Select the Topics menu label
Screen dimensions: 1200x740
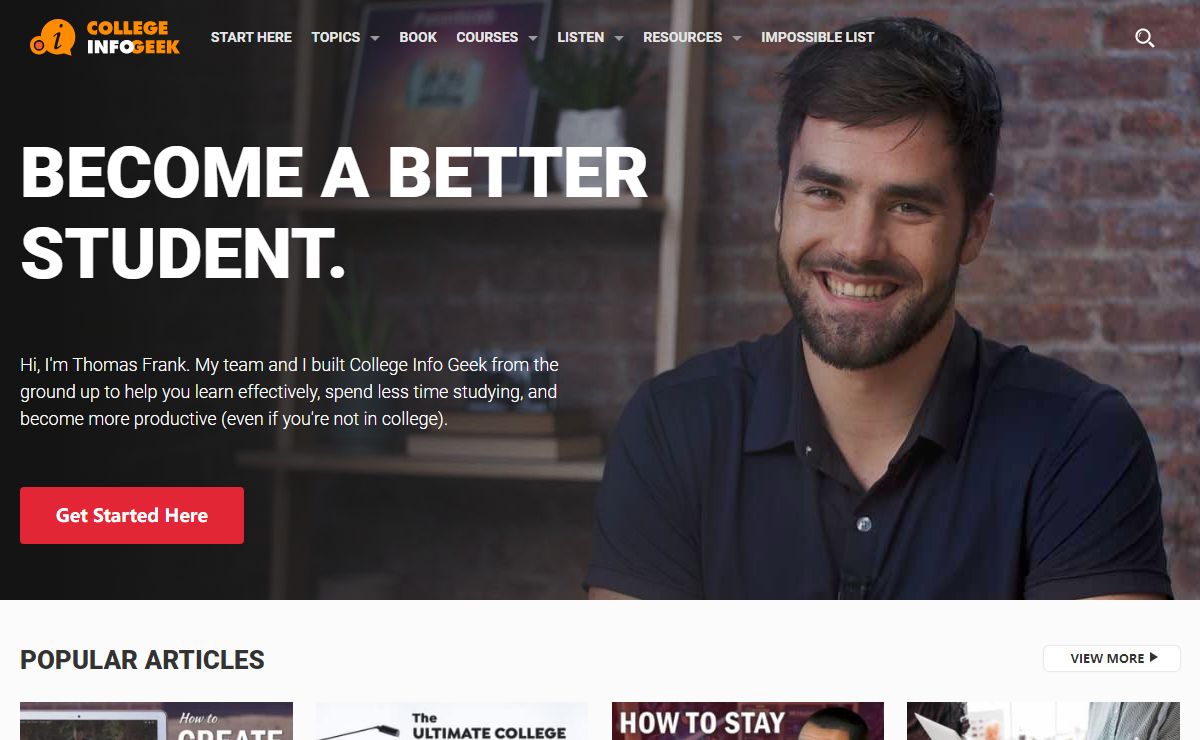[x=335, y=37]
